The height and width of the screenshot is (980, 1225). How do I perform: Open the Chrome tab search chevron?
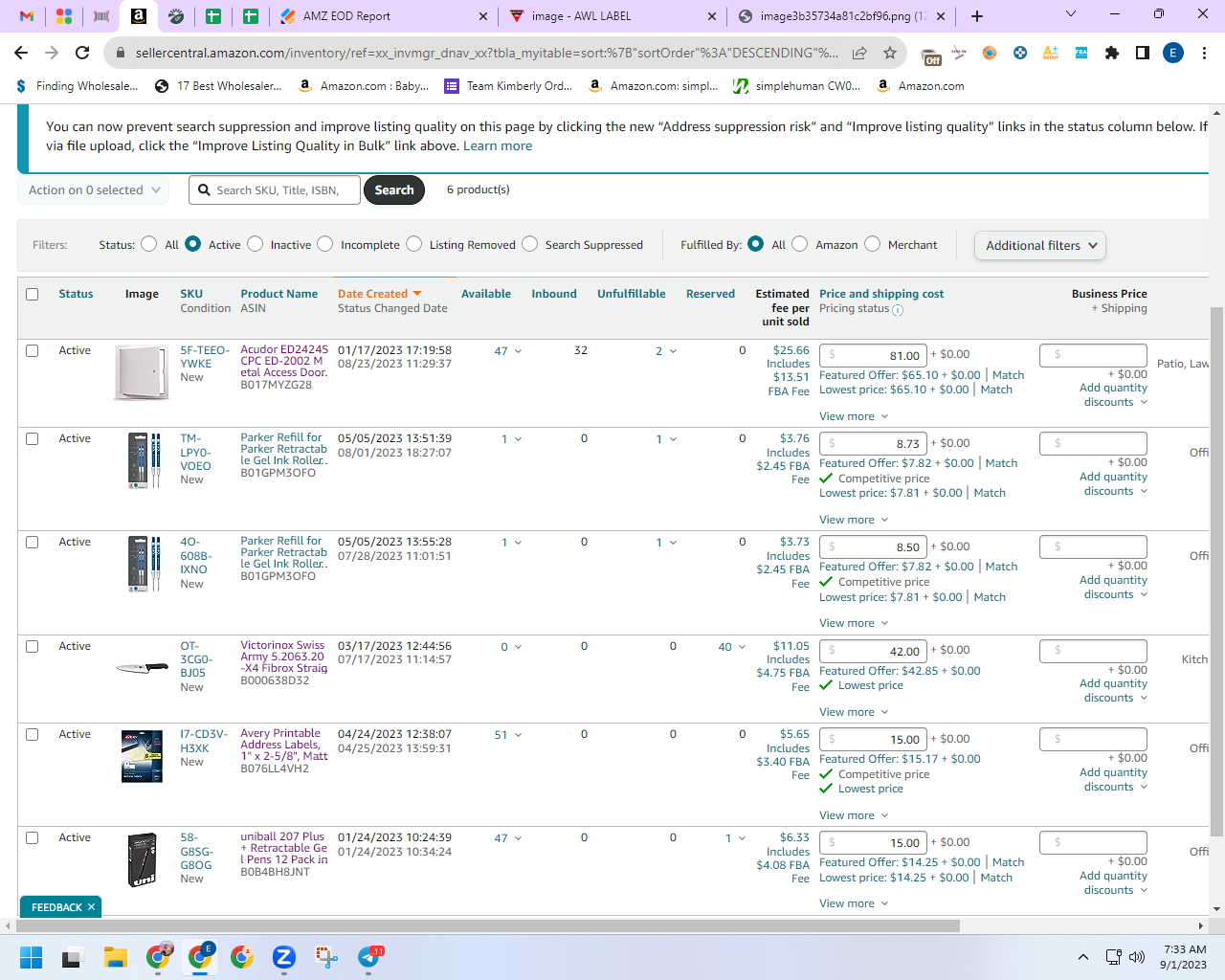(x=1071, y=14)
